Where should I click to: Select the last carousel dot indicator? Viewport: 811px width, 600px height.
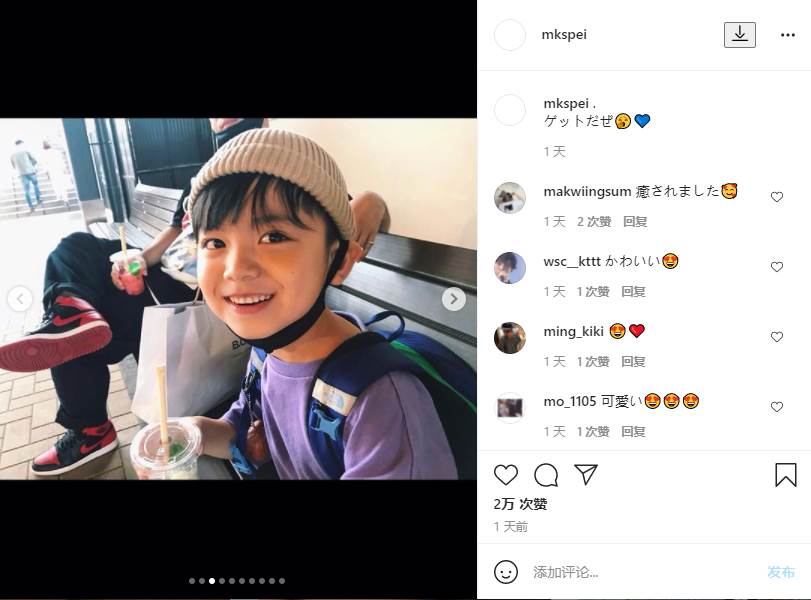pyautogui.click(x=282, y=581)
